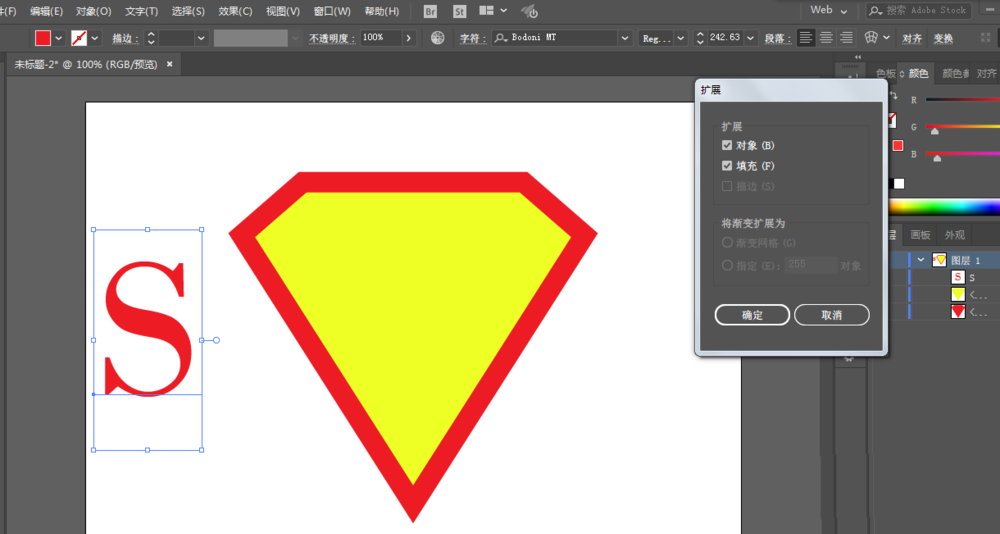Align paragraph text to the left
Image resolution: width=1000 pixels, height=534 pixels.
coord(806,38)
